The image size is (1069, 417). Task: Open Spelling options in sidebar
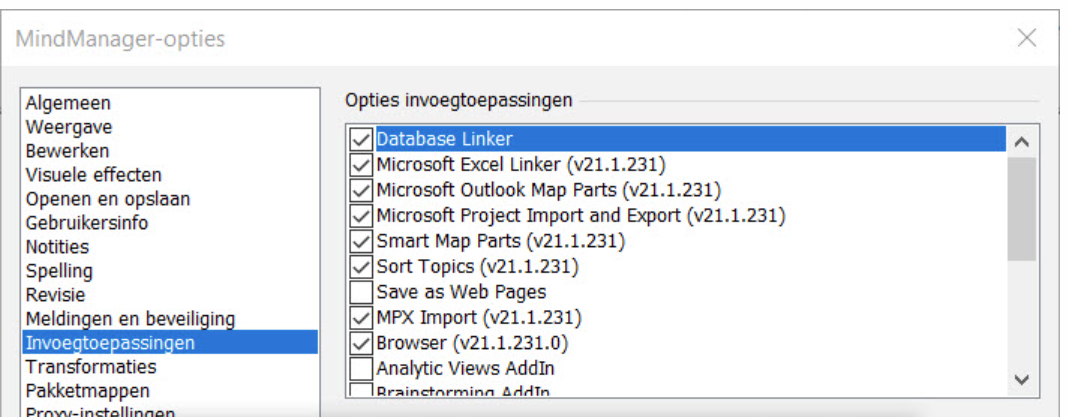coord(59,271)
